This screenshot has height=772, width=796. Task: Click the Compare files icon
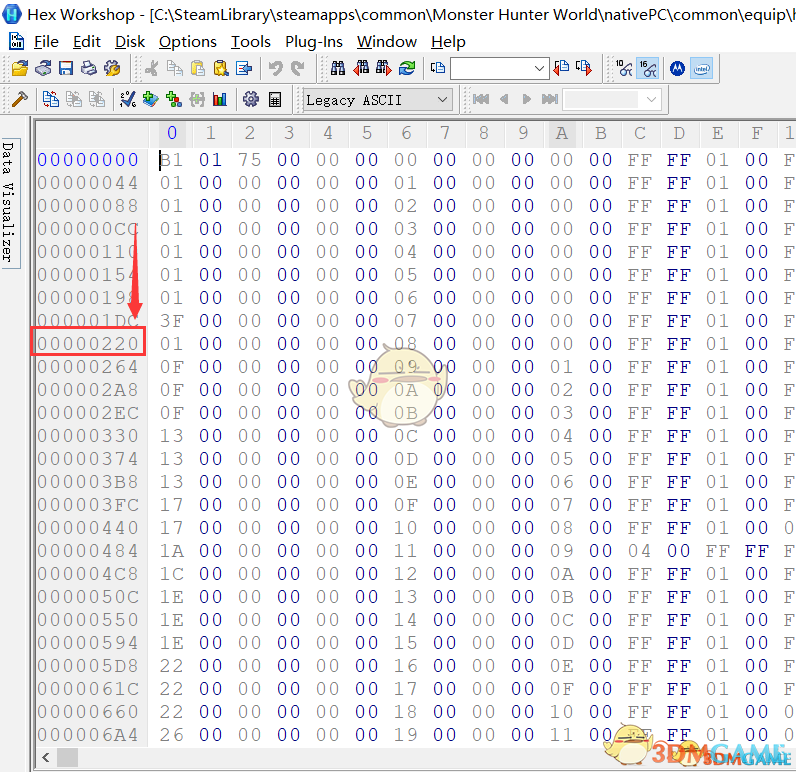(x=50, y=99)
